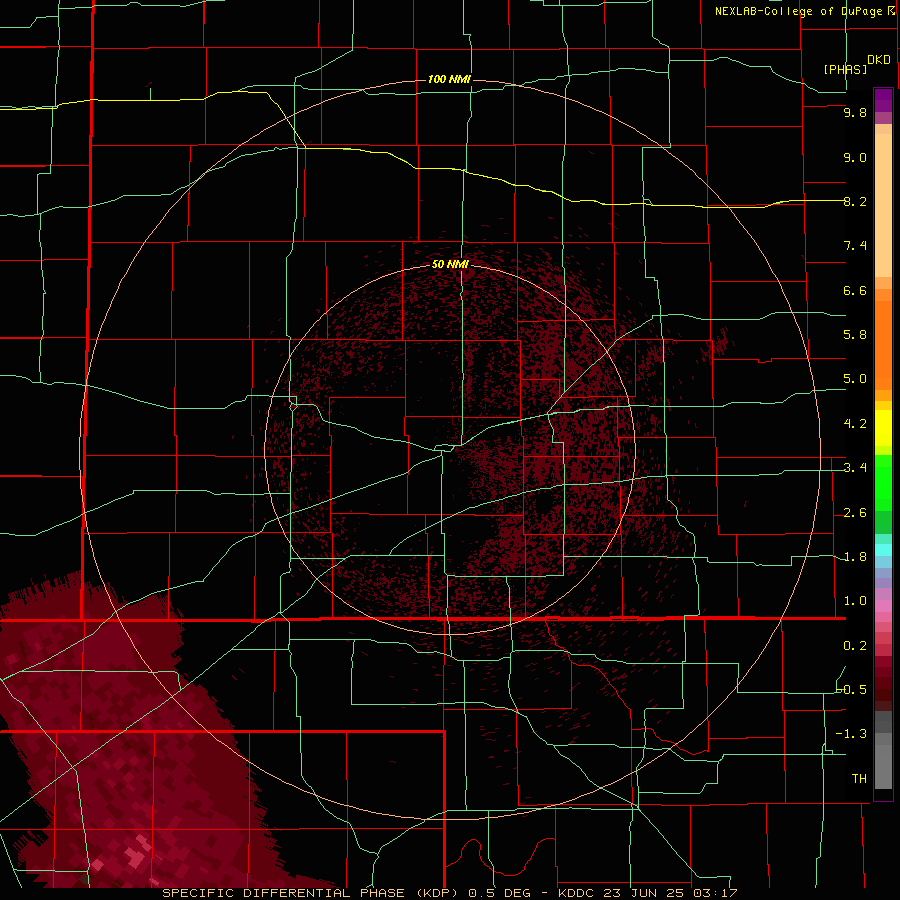Click the -1.3 scale value
The height and width of the screenshot is (900, 900).
point(852,734)
